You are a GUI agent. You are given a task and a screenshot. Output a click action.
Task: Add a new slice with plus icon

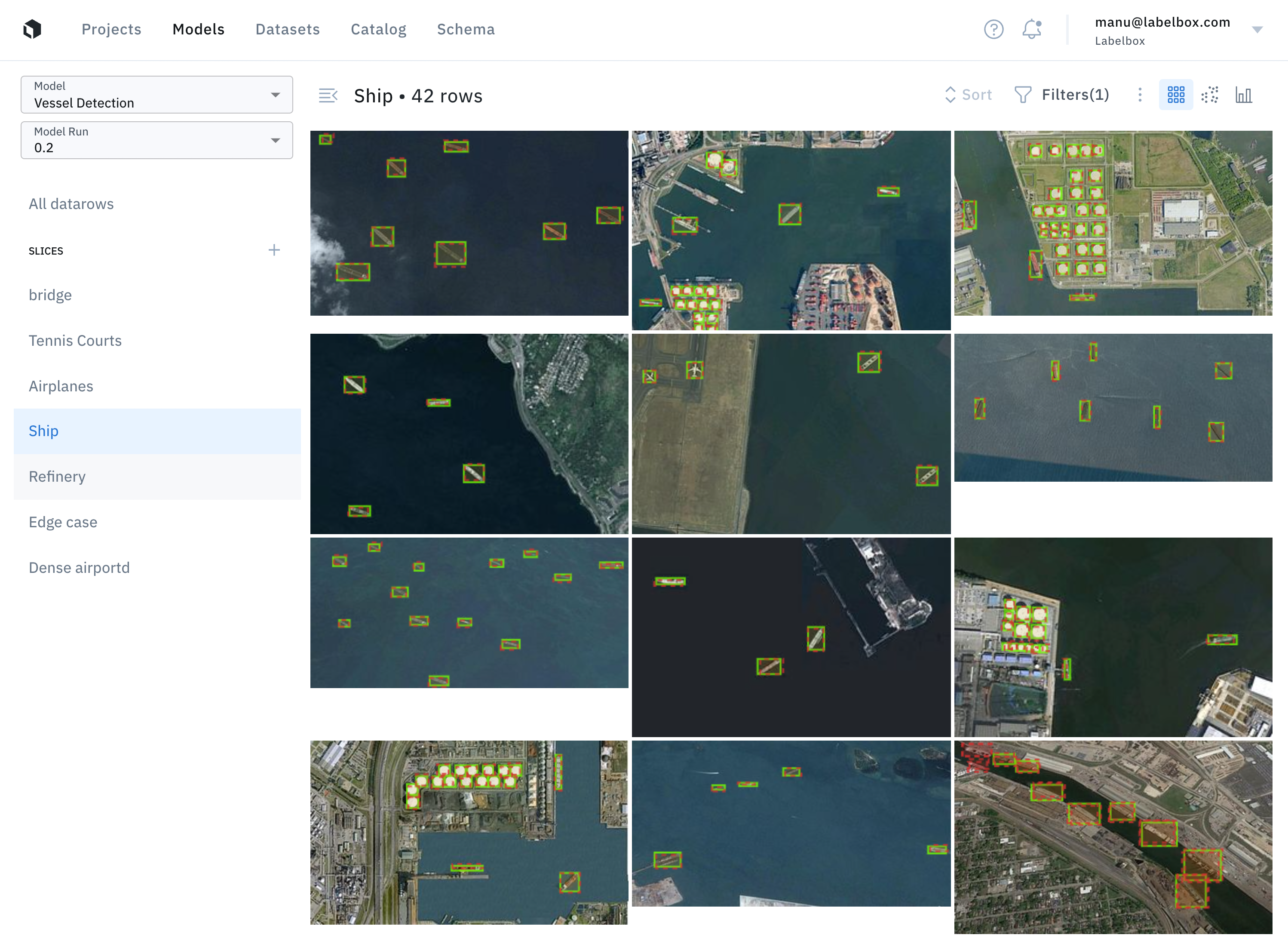point(274,250)
